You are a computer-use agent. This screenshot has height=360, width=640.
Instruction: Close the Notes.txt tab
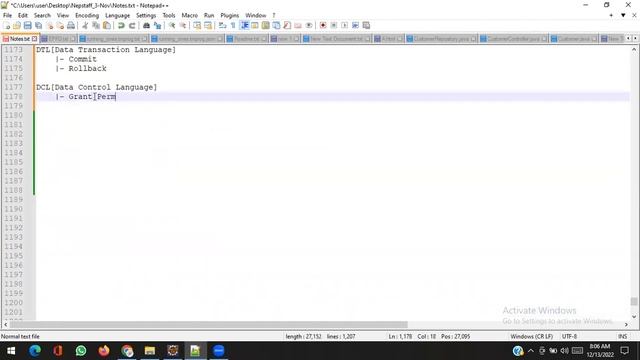34,39
